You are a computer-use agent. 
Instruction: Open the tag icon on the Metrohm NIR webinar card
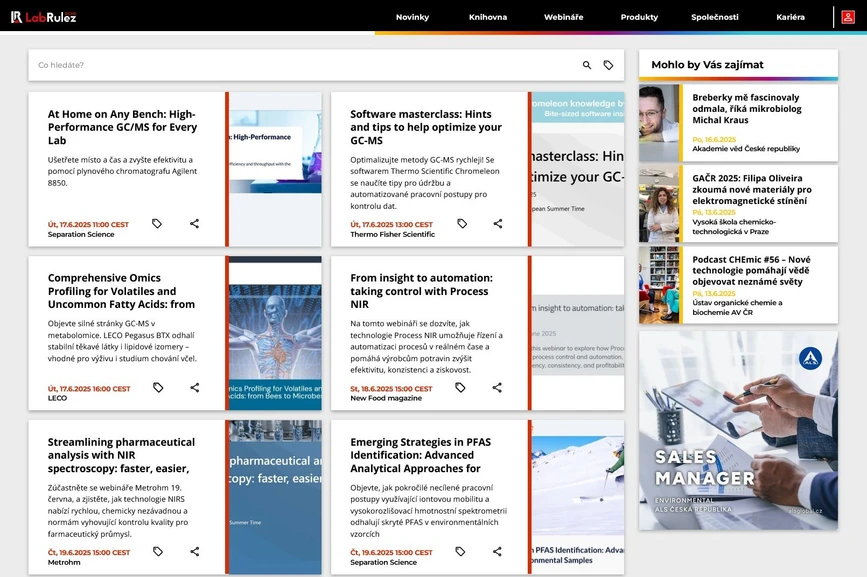coord(157,551)
